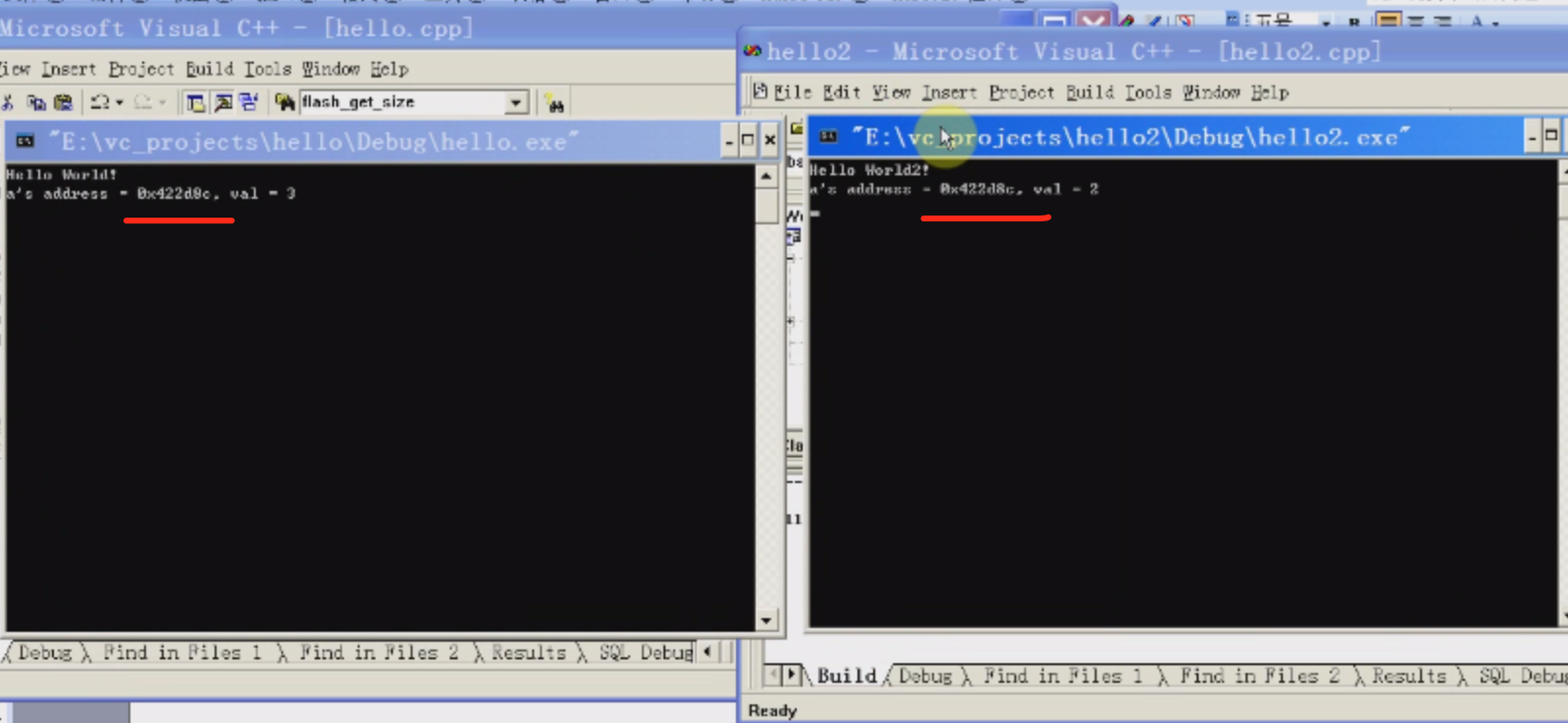Screen dimensions: 1568x723
Task: Select Find in Files 2 tab, left window
Action: click(x=378, y=652)
